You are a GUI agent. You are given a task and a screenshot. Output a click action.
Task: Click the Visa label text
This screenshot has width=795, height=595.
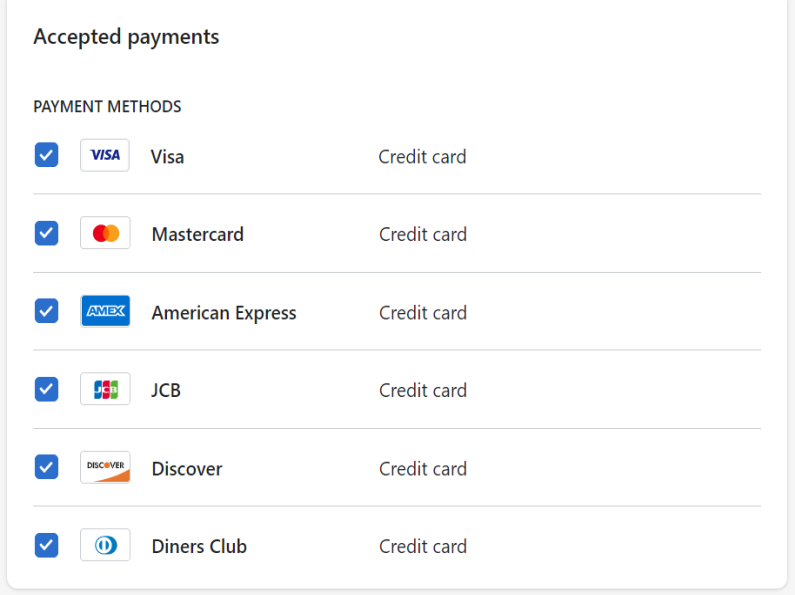(167, 157)
